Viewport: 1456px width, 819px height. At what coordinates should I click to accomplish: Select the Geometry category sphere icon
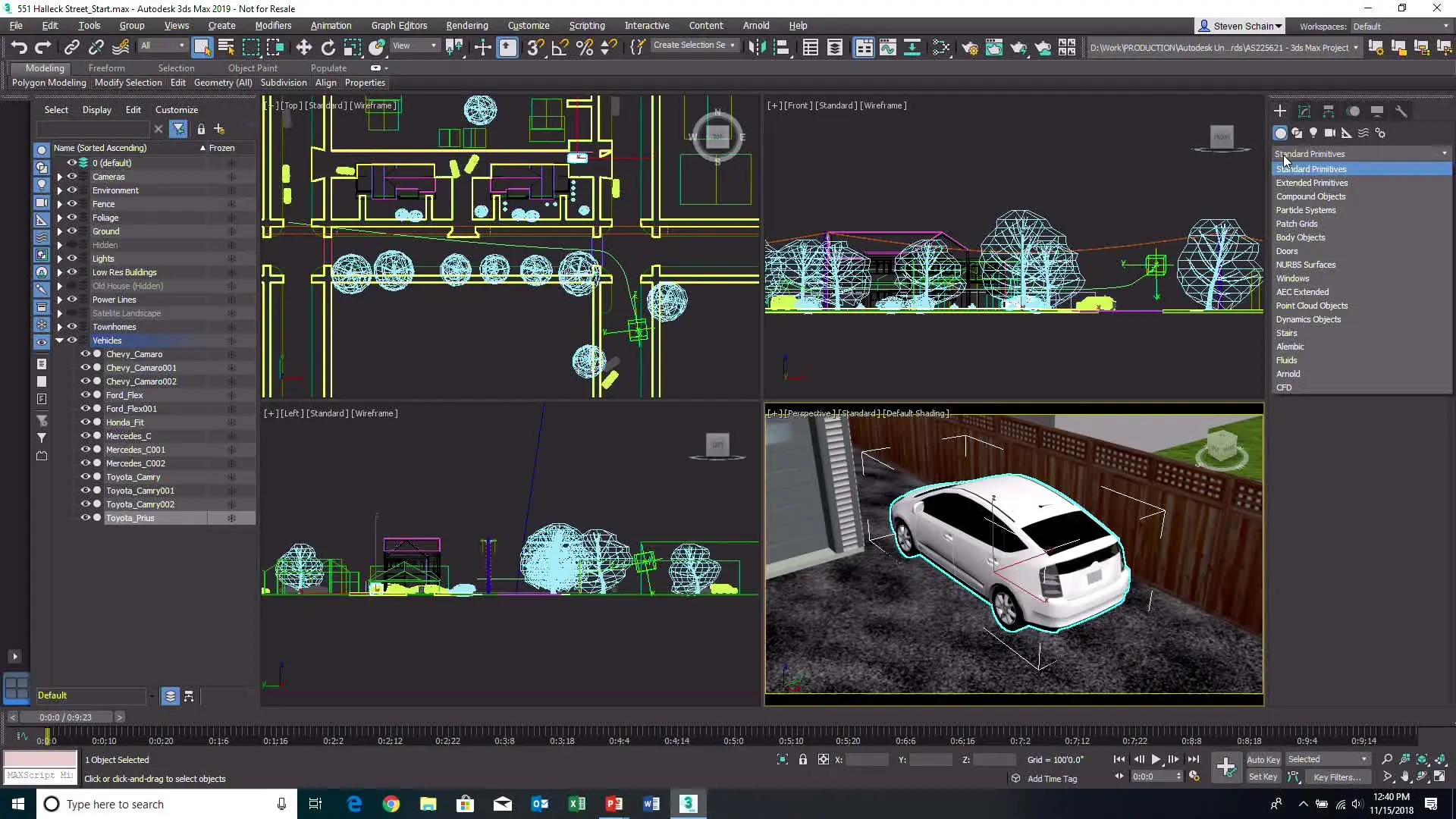(x=1280, y=133)
